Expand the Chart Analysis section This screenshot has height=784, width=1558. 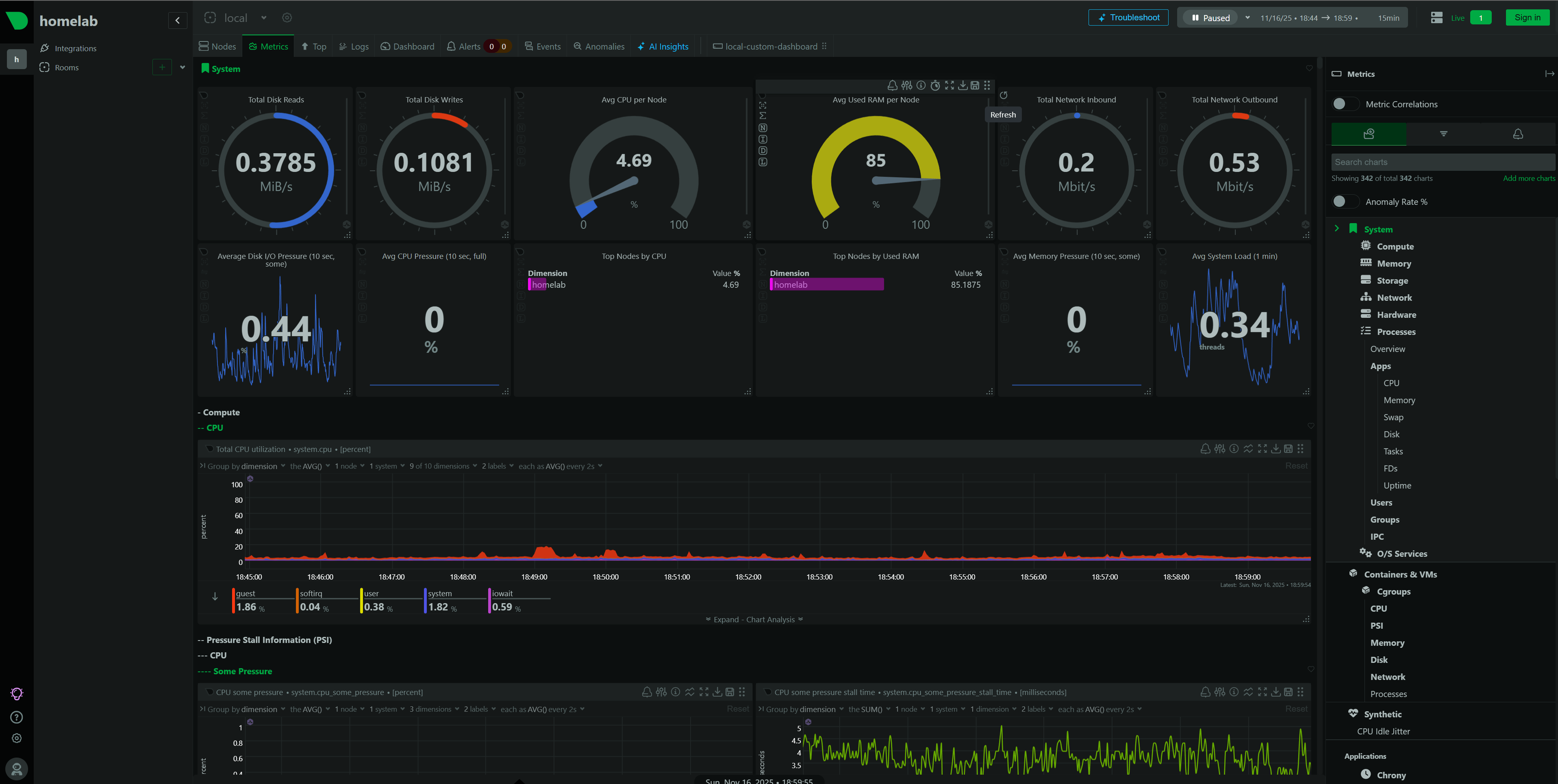point(754,619)
